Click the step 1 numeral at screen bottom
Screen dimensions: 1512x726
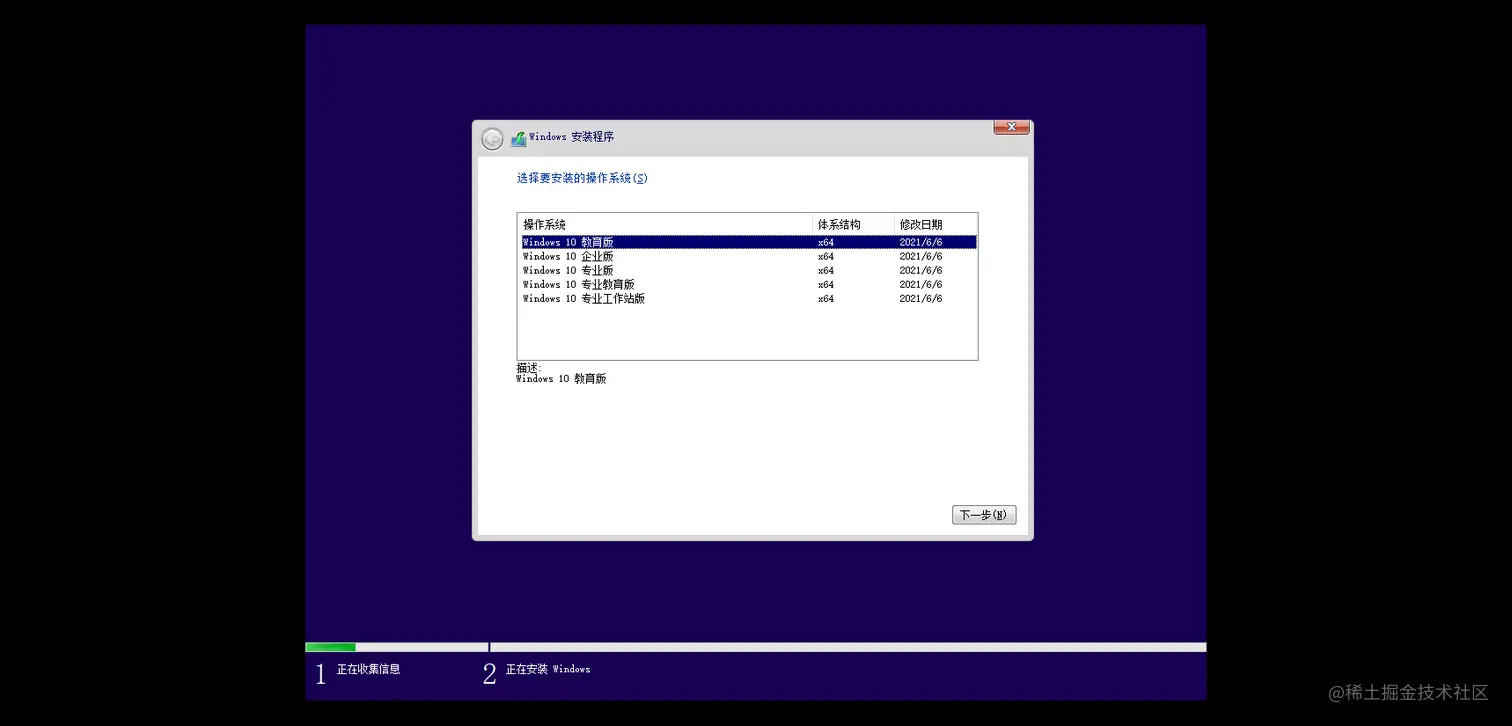320,673
